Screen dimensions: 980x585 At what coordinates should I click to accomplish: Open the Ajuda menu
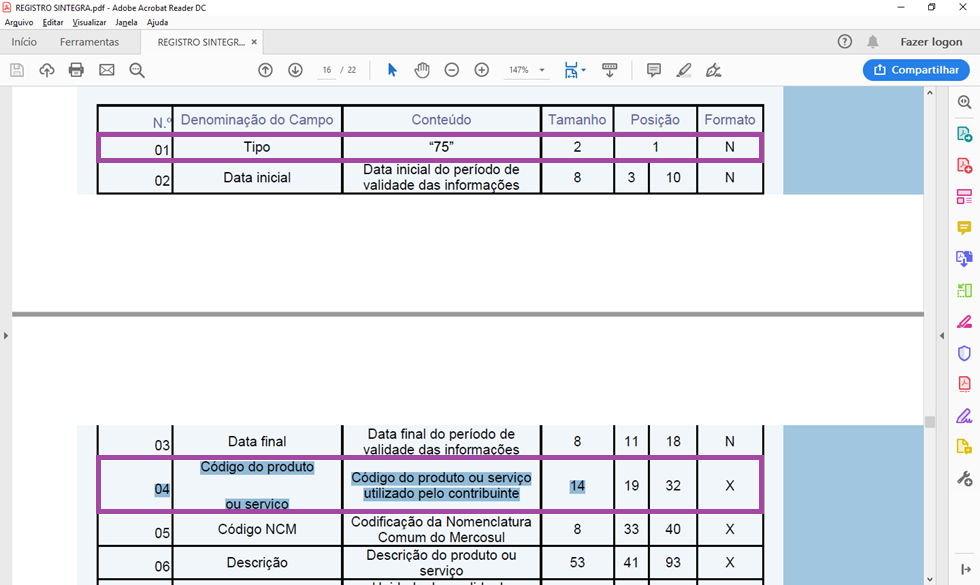(x=158, y=22)
